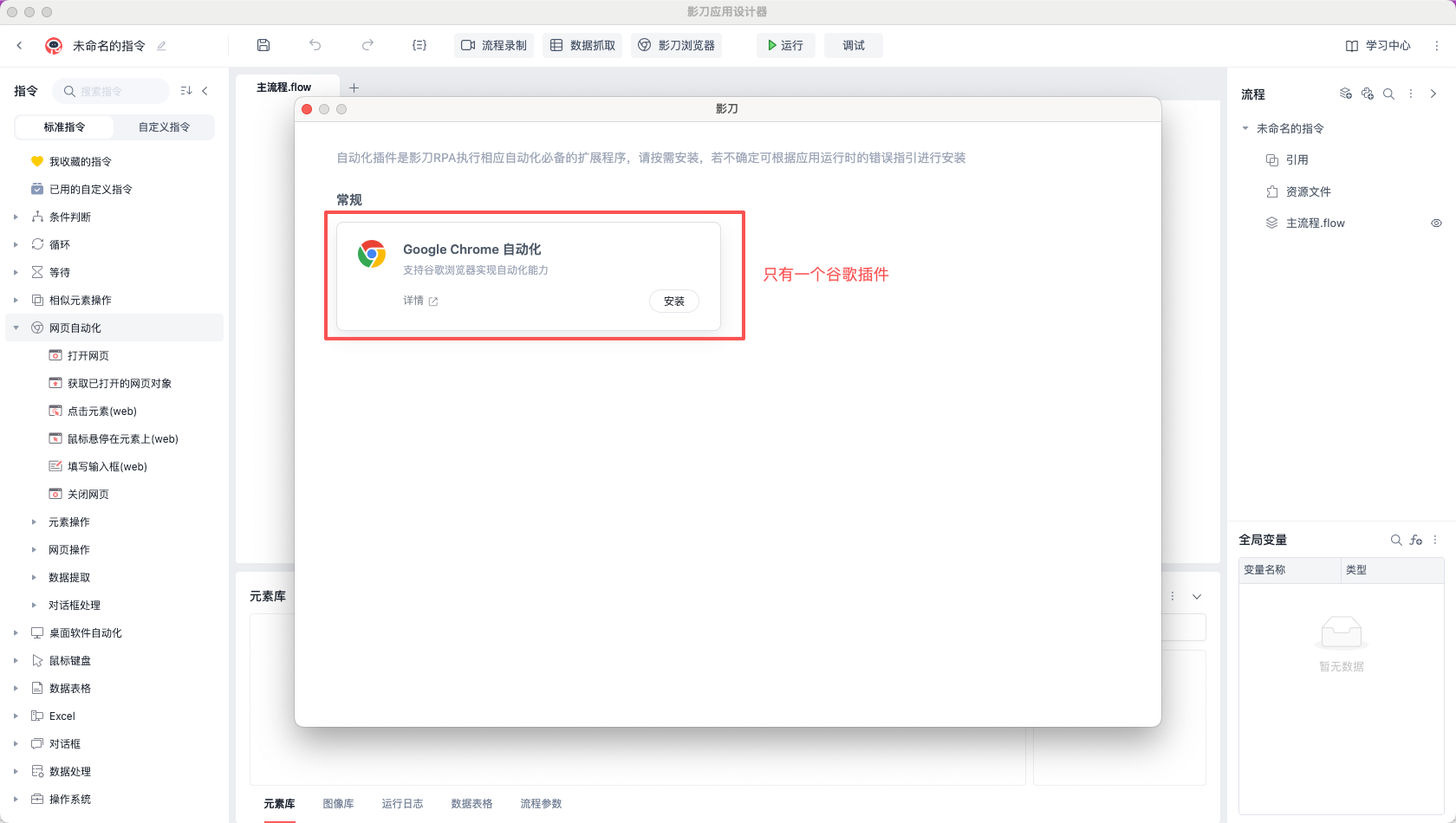The width and height of the screenshot is (1456, 823).
Task: Select 获取已打开的网页对象 command
Action: tap(120, 384)
